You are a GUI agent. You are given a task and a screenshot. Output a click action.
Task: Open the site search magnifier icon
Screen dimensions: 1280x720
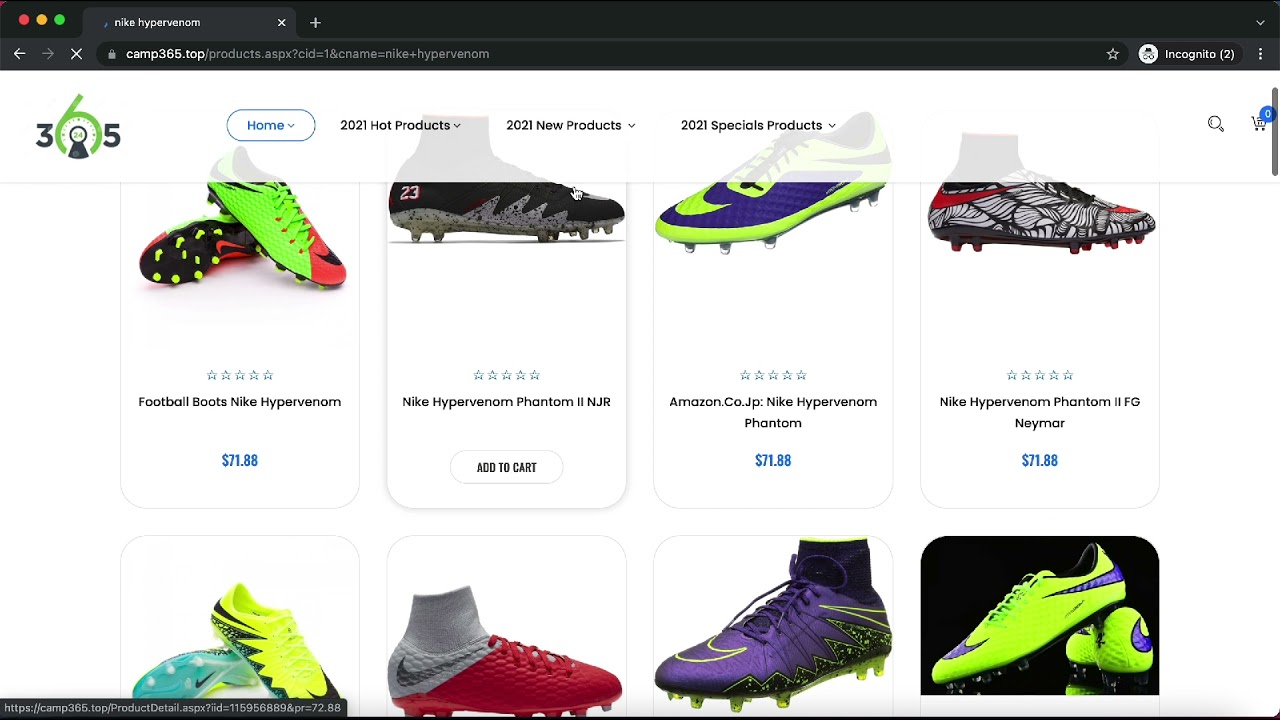[x=1215, y=124]
